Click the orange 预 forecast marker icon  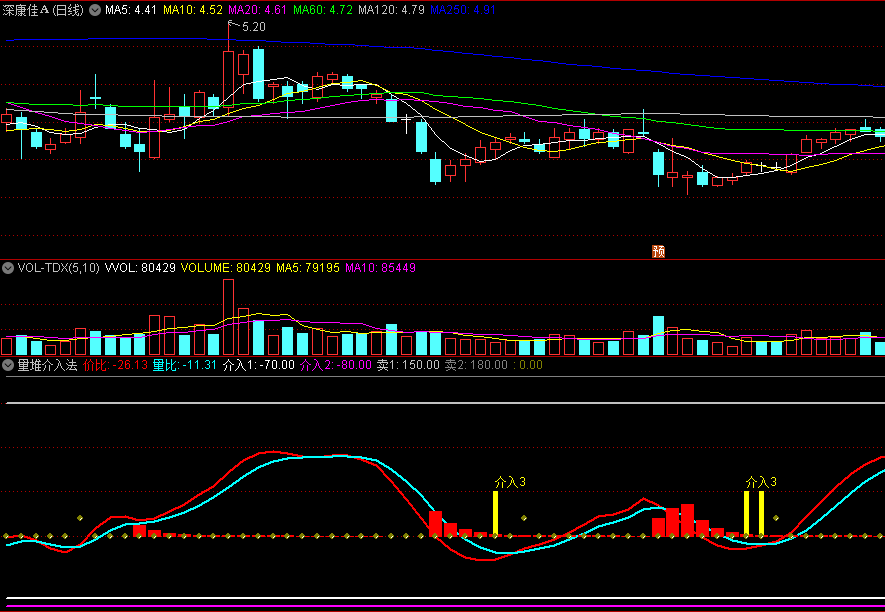(x=658, y=251)
